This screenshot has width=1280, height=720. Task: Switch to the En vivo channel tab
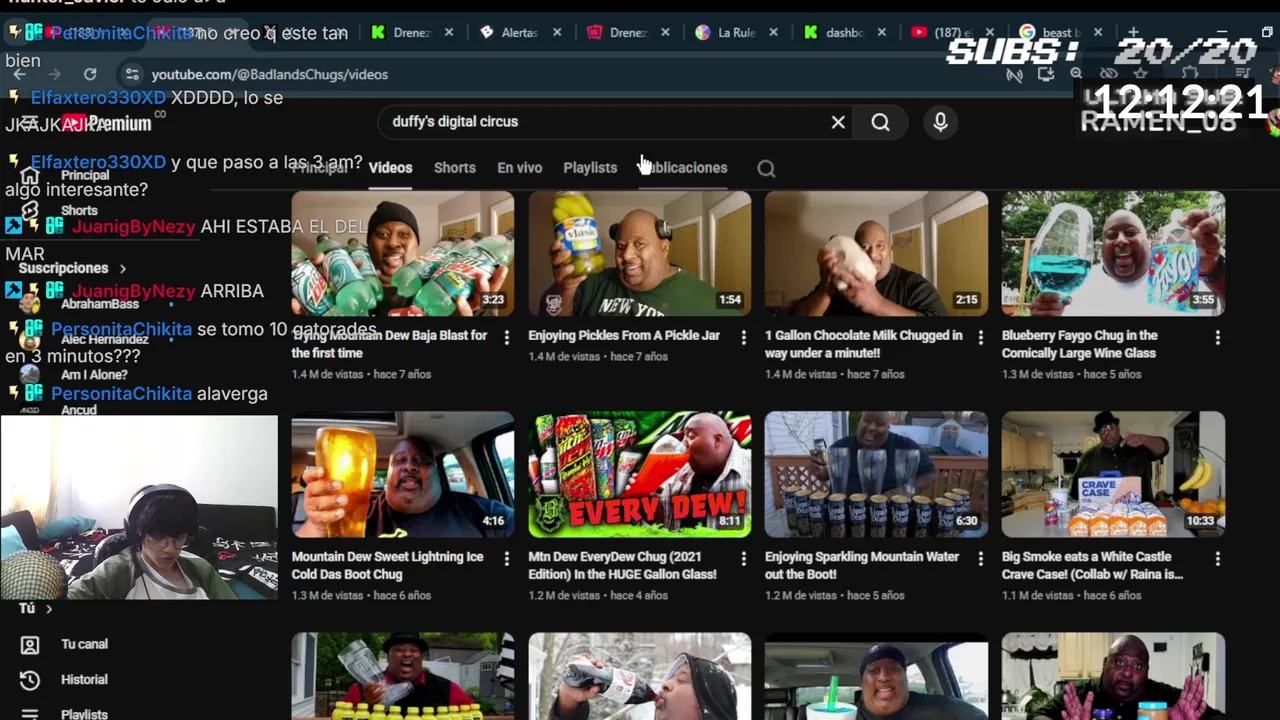coord(520,168)
